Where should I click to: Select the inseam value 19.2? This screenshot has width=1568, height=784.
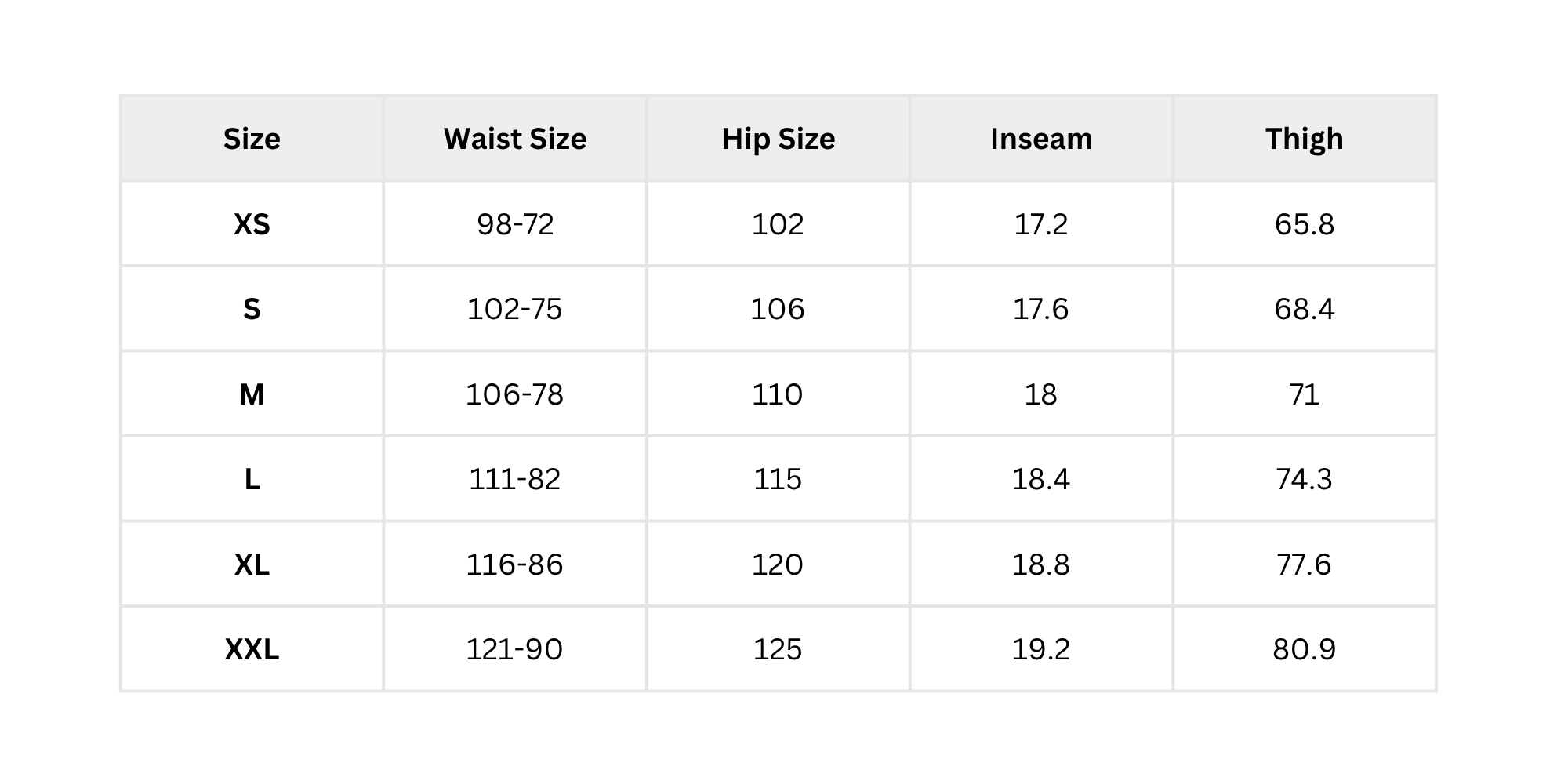coord(1041,649)
